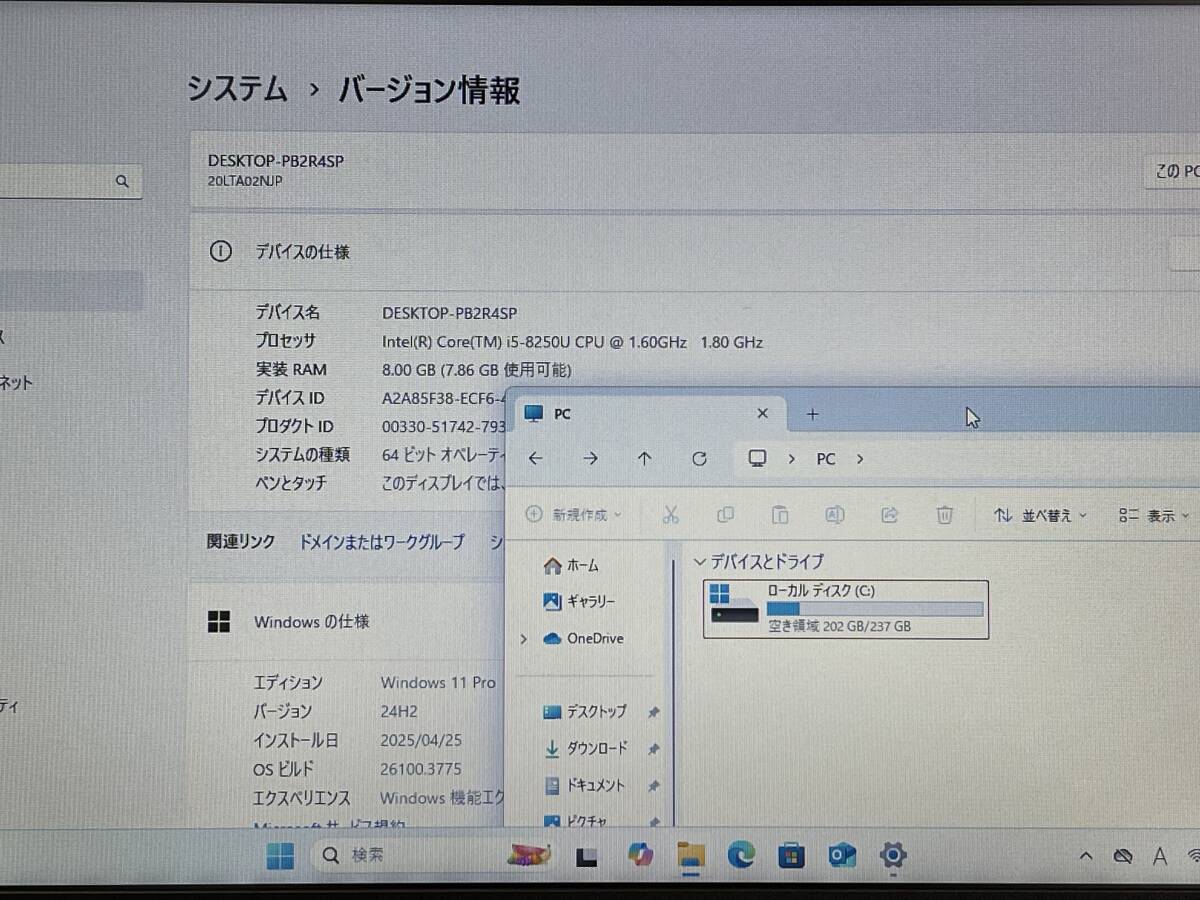Click the C: drive usage bar

pyautogui.click(x=875, y=609)
